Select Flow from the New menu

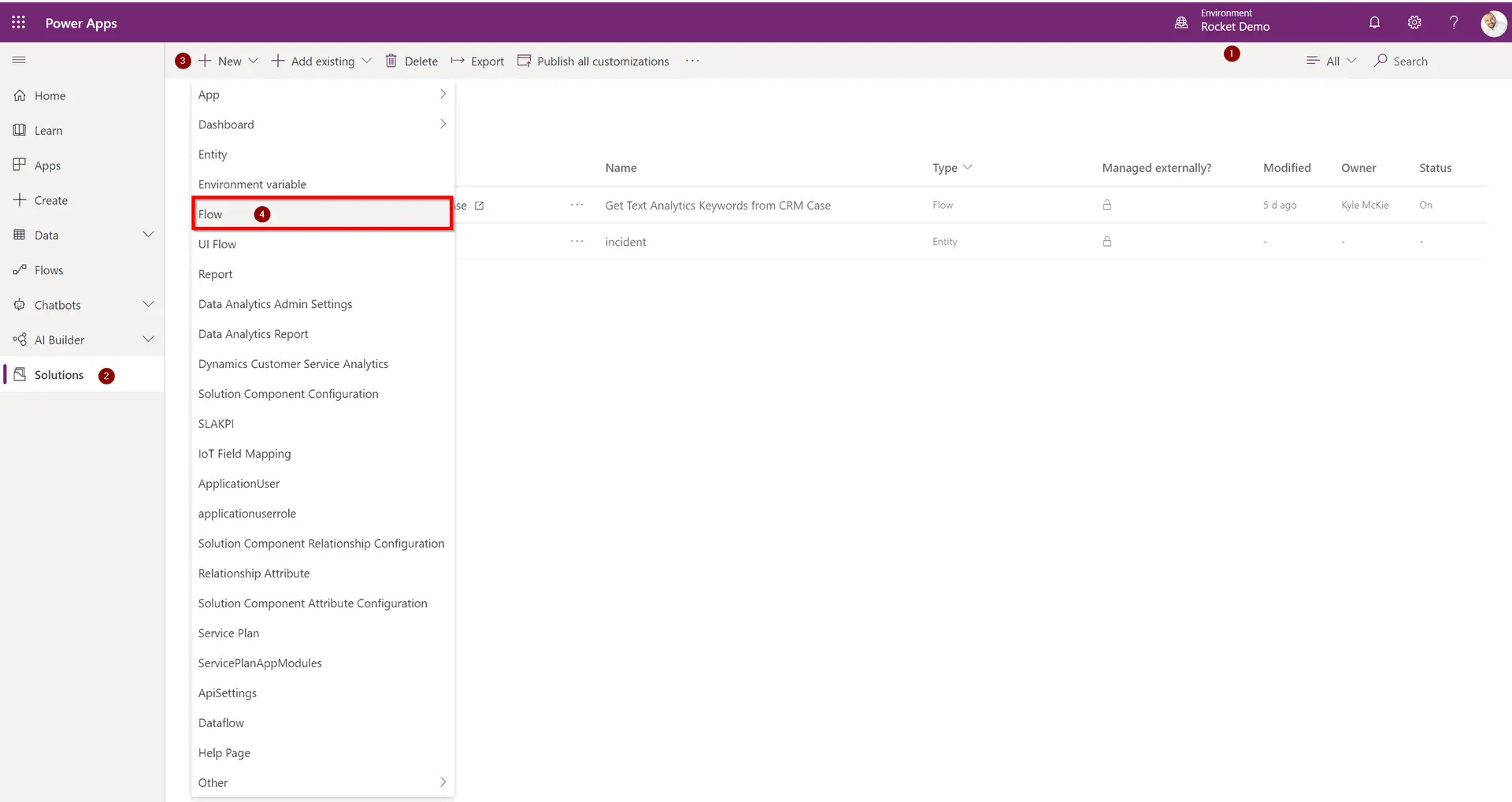322,213
